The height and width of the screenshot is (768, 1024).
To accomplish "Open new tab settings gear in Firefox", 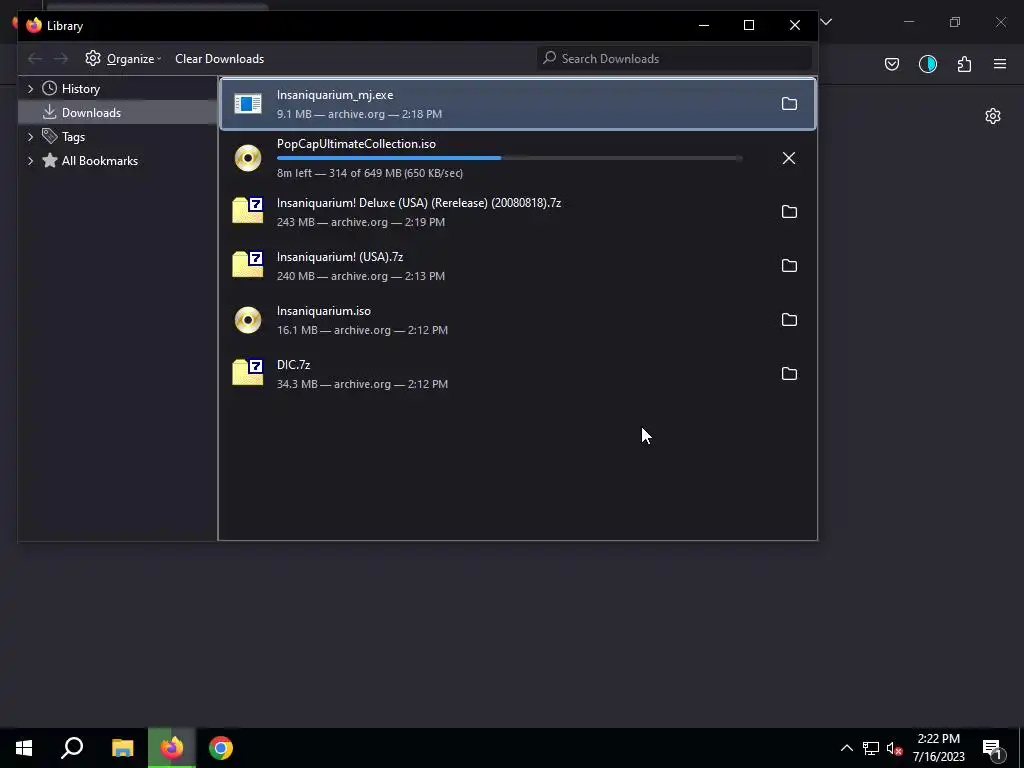I will (x=993, y=116).
